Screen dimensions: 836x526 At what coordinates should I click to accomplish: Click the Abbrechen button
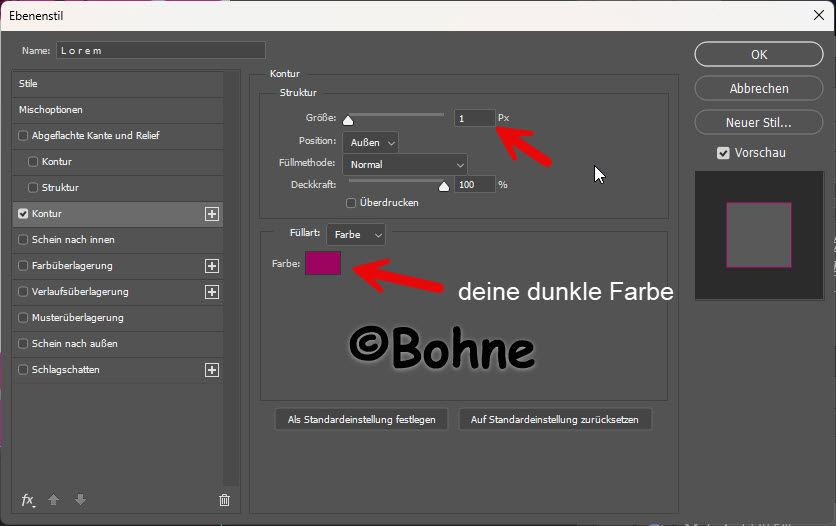(759, 89)
